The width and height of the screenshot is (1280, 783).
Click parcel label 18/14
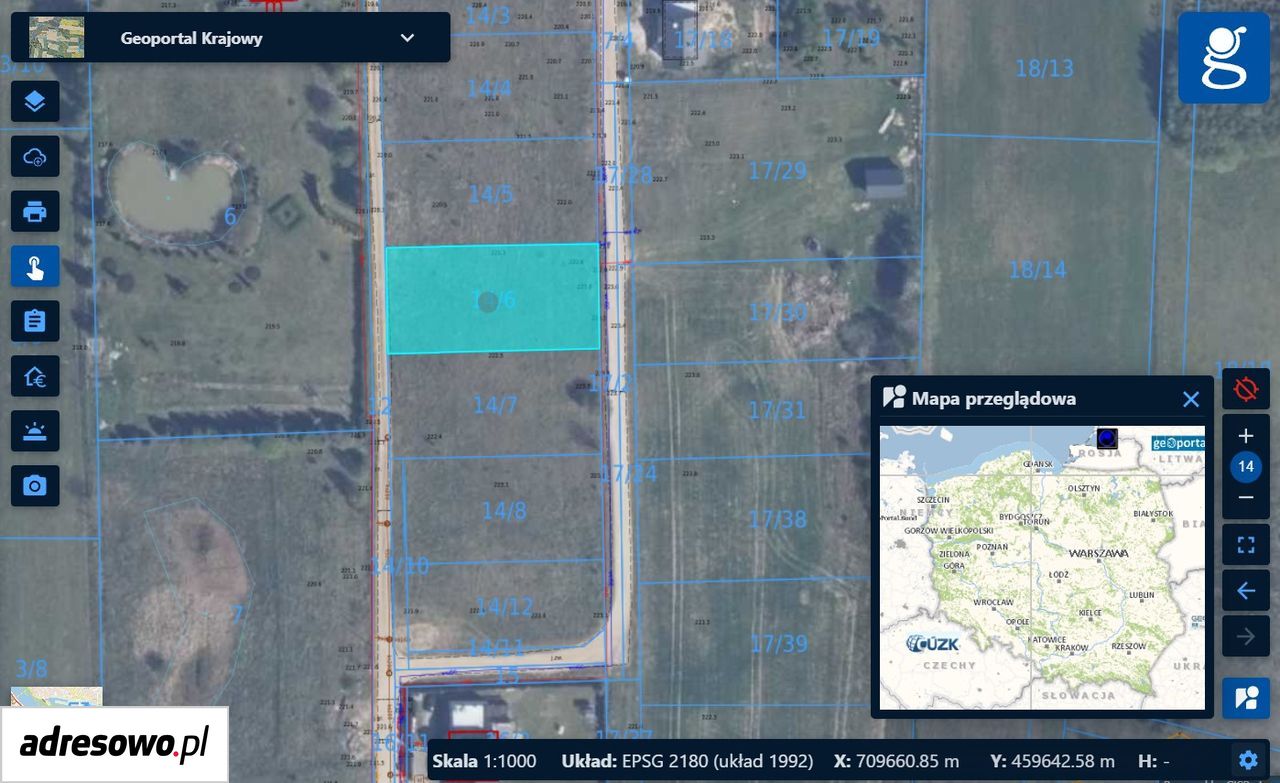(x=1037, y=269)
